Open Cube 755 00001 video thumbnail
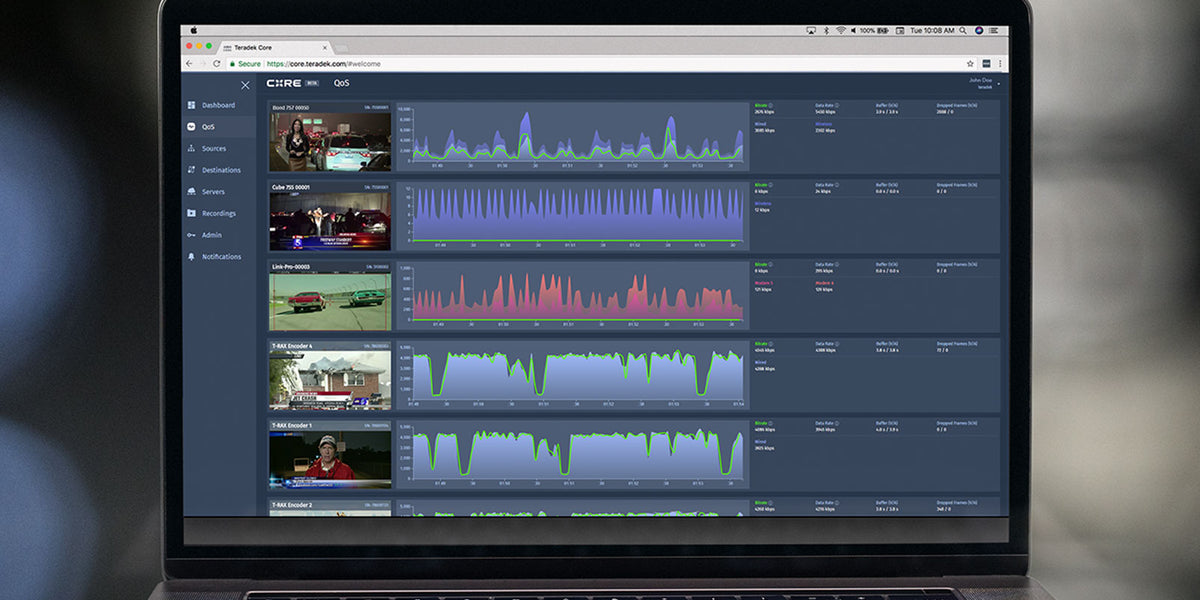 coord(330,221)
